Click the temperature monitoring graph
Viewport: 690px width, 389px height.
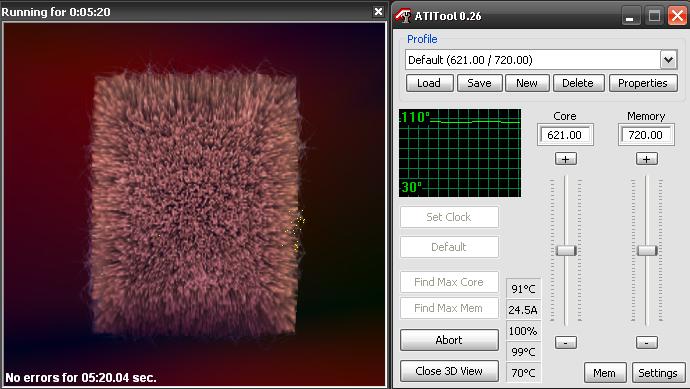(x=460, y=153)
